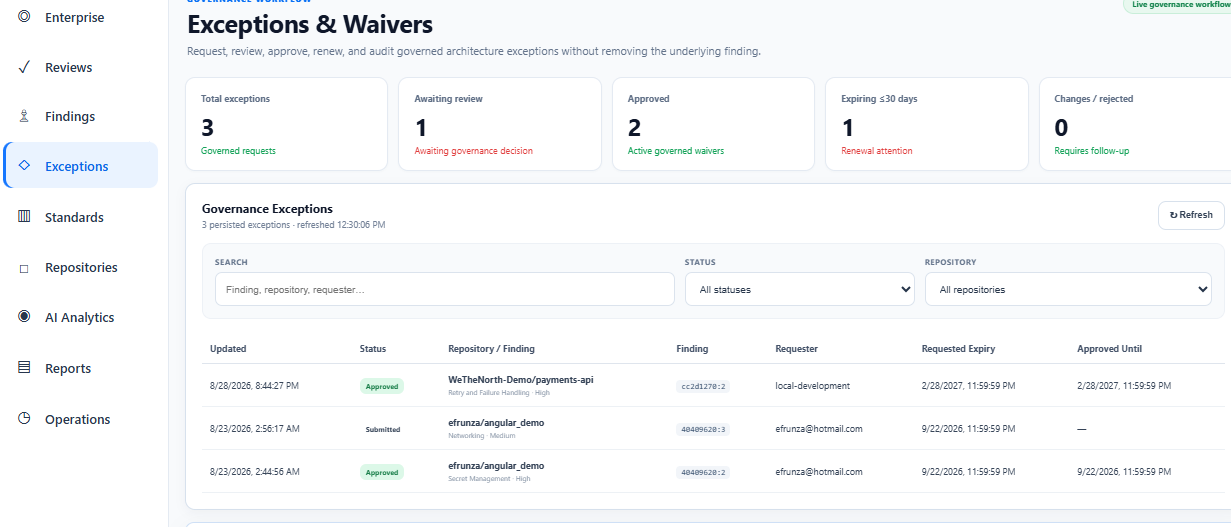This screenshot has height=527, width=1231.
Task: Click the Standards columns icon
Action: [x=24, y=217]
